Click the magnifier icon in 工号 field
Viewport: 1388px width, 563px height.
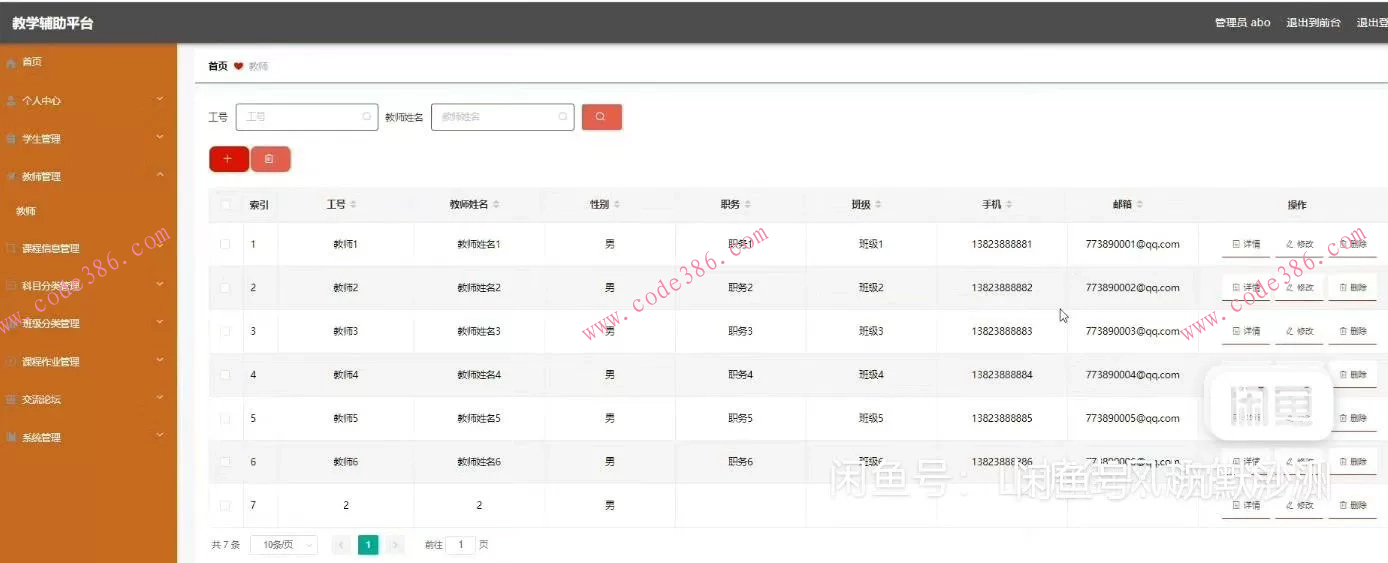click(367, 117)
